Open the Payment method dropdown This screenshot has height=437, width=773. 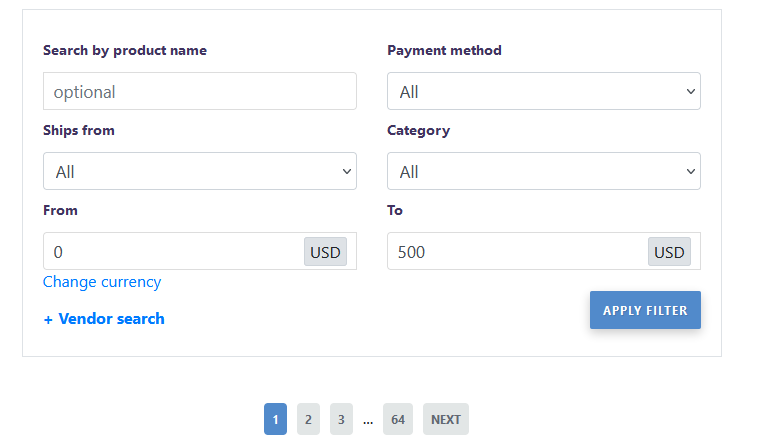pos(543,91)
